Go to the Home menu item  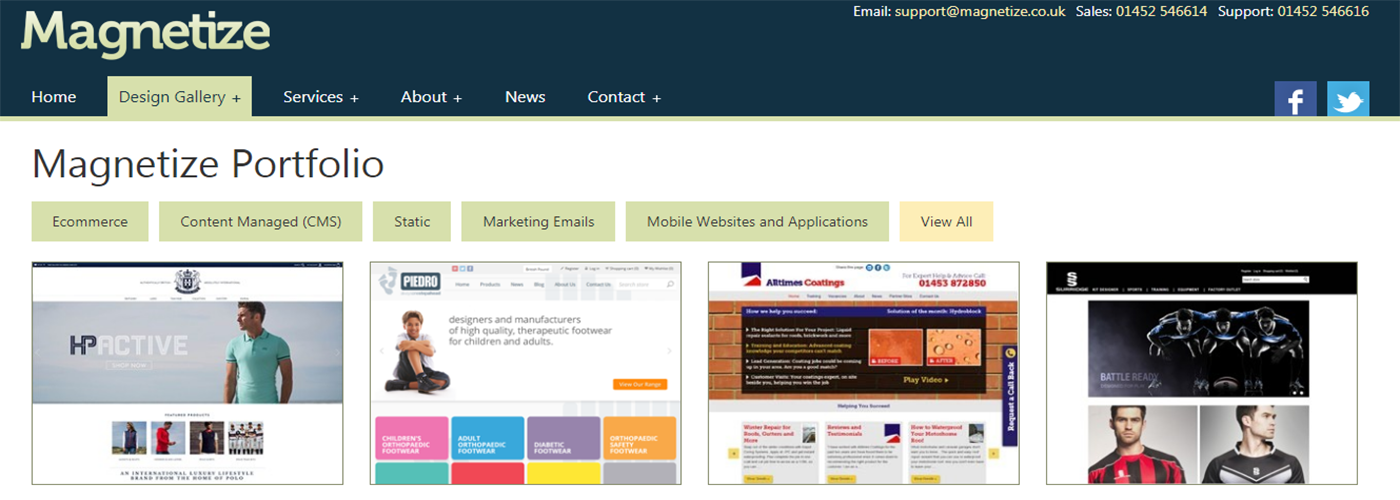tap(54, 97)
